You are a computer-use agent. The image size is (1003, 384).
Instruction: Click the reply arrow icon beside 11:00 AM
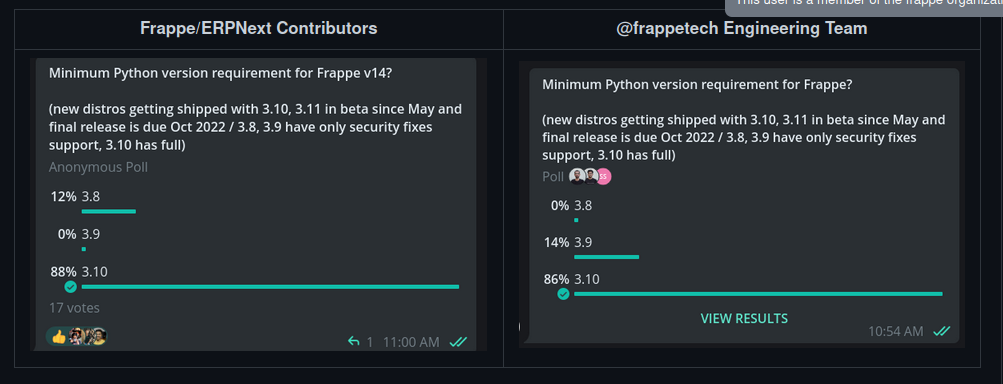click(x=354, y=342)
